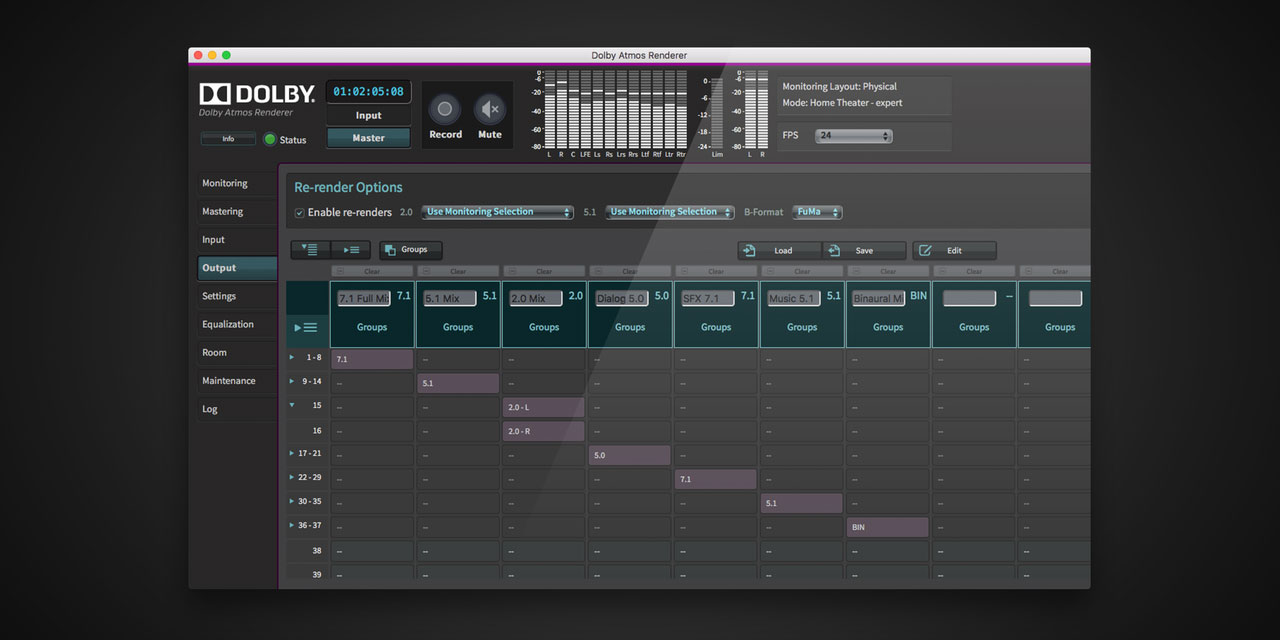Select the BIN cell in row 36 - 37
This screenshot has width=1280, height=640.
pos(888,527)
